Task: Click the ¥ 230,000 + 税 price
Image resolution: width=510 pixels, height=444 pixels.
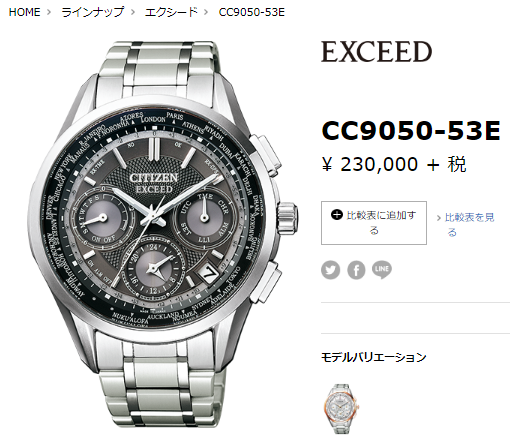Action: tap(394, 164)
